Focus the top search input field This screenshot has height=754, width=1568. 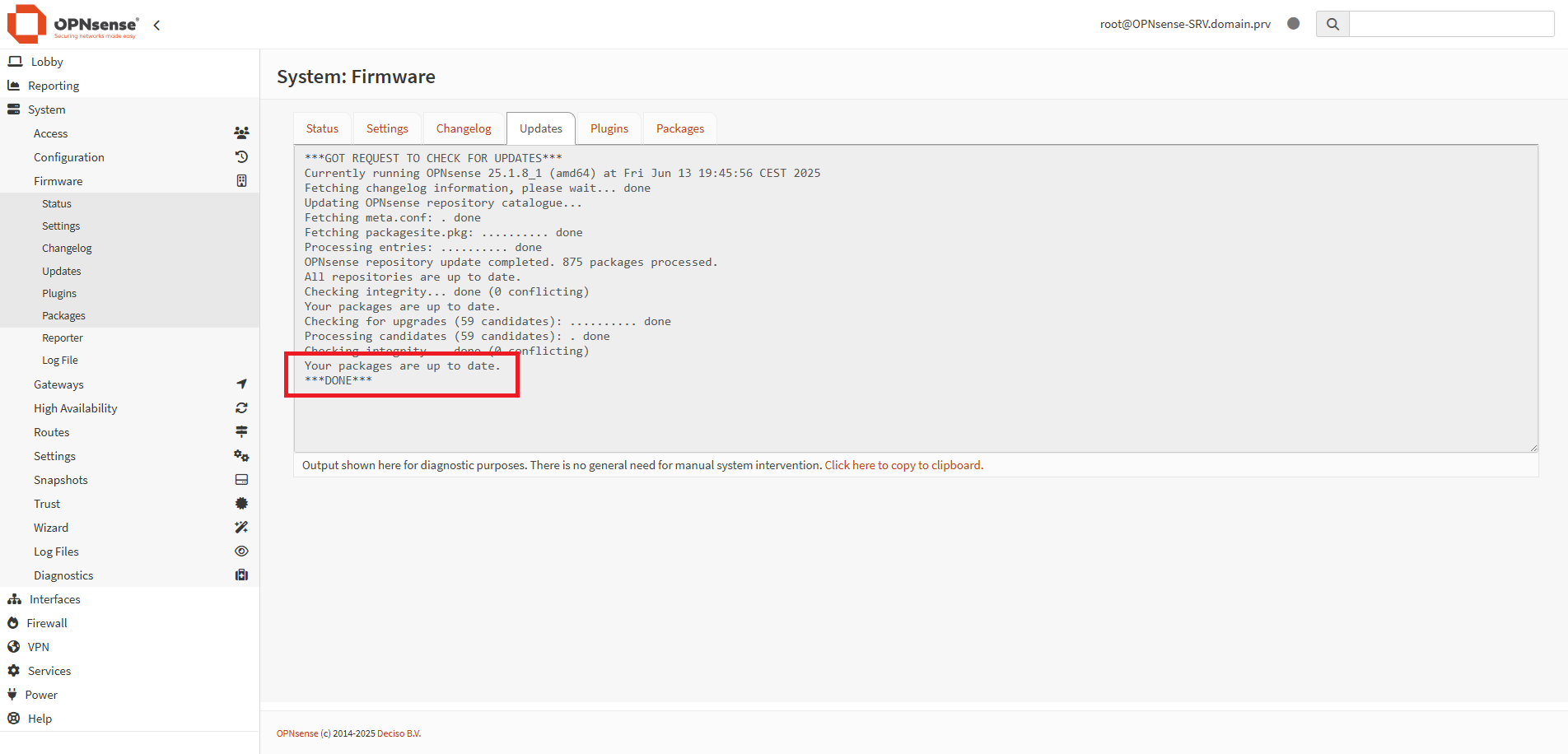pyautogui.click(x=1451, y=24)
